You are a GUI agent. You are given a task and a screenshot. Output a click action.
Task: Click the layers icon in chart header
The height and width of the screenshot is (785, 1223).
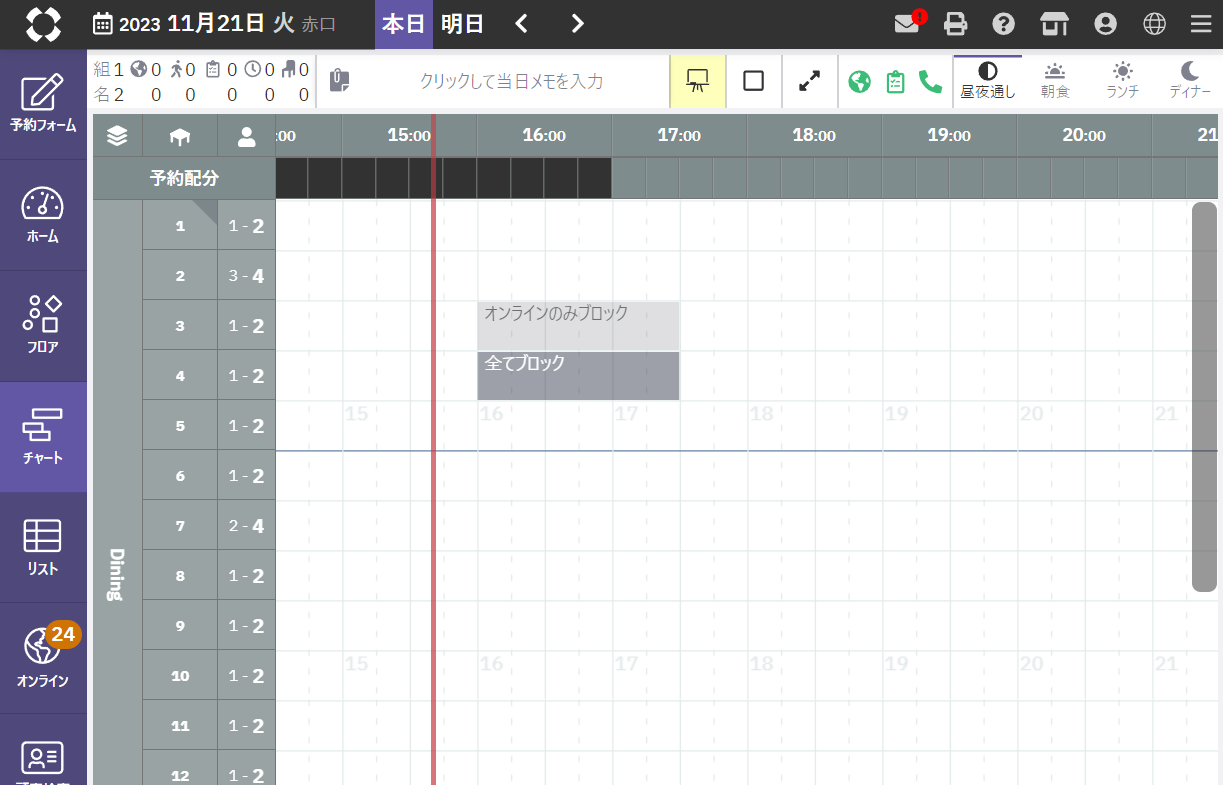pyautogui.click(x=117, y=136)
